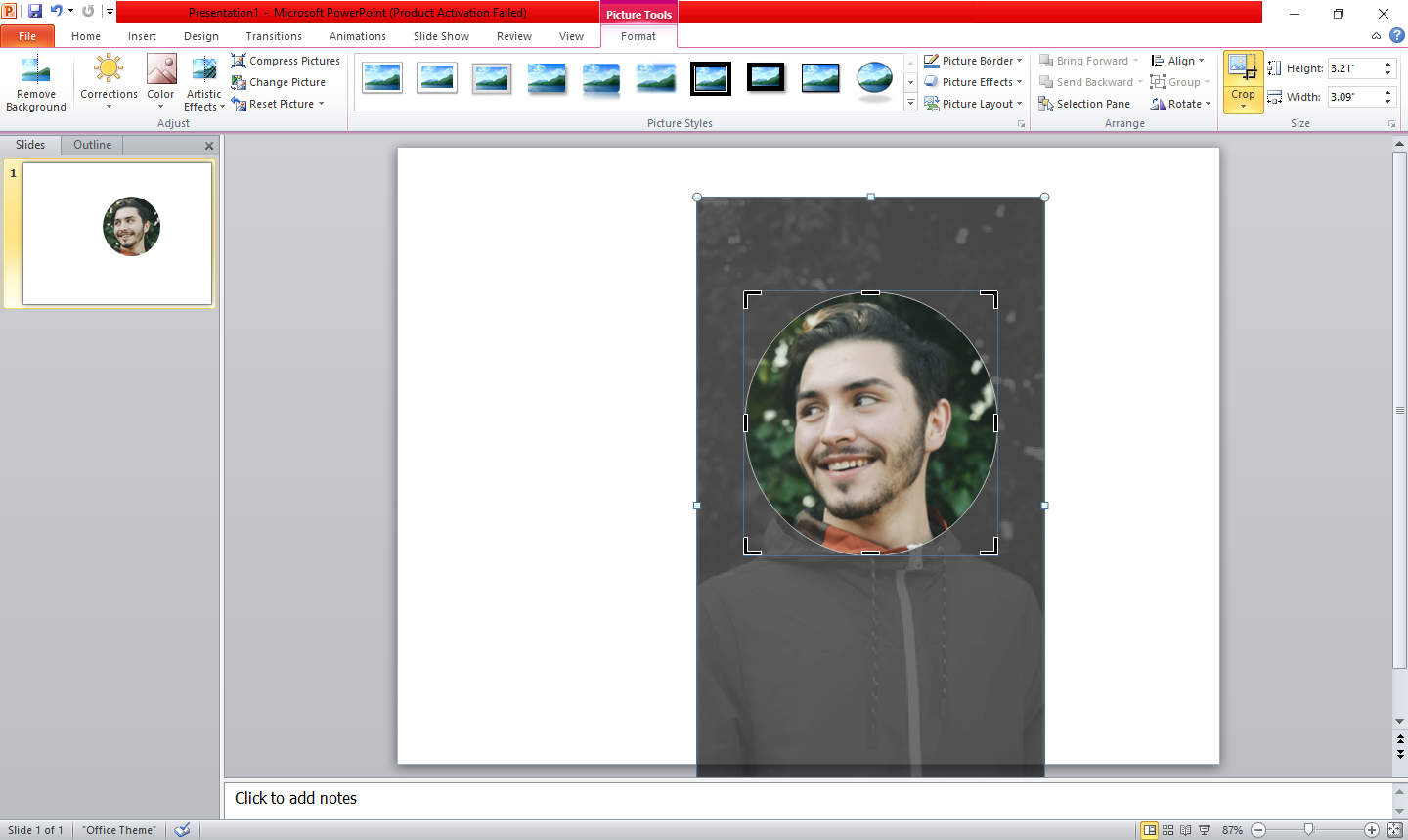Image resolution: width=1408 pixels, height=840 pixels.
Task: Expand the Picture Styles gallery More button
Action: [x=910, y=103]
